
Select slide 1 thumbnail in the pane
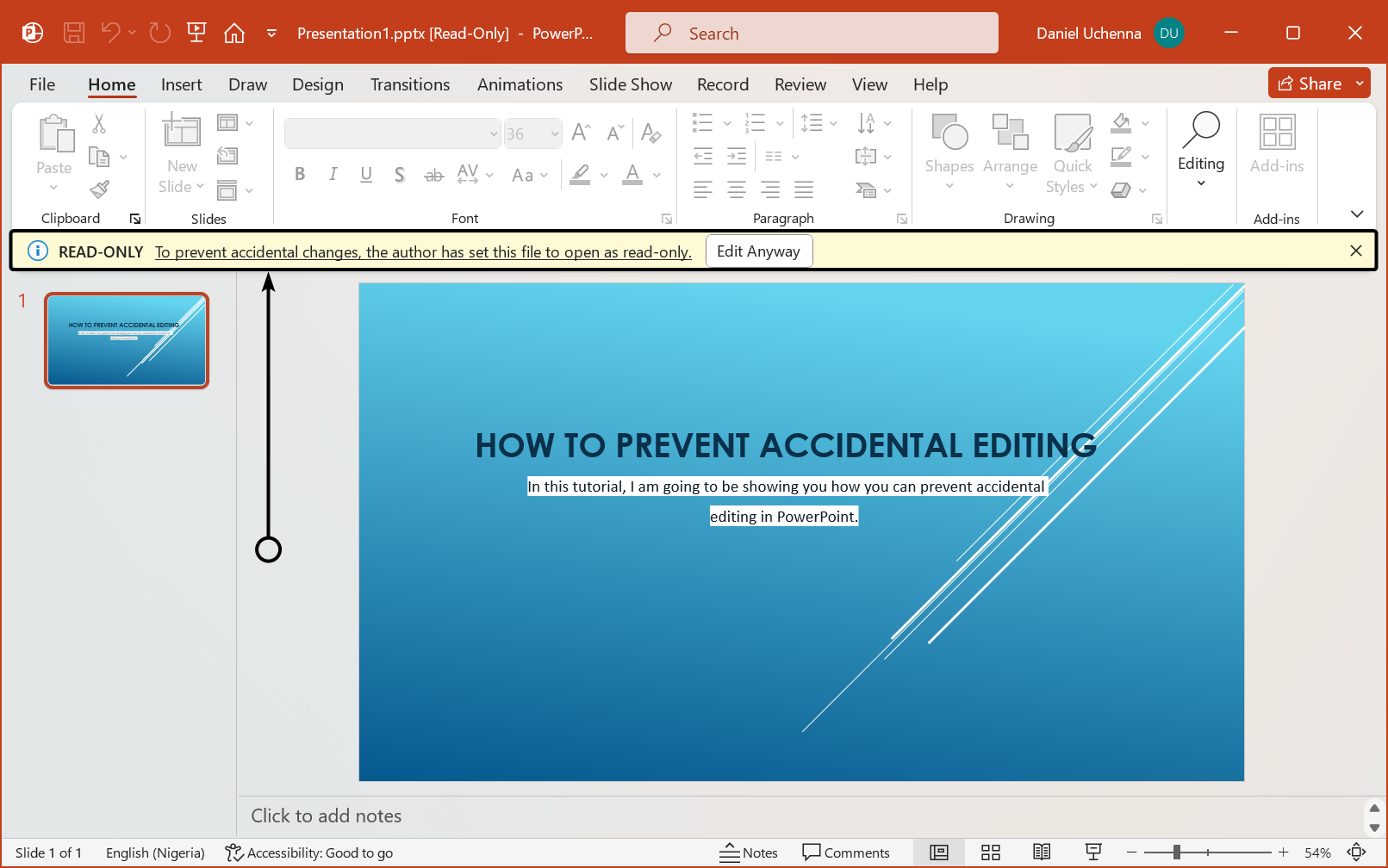pyautogui.click(x=126, y=340)
